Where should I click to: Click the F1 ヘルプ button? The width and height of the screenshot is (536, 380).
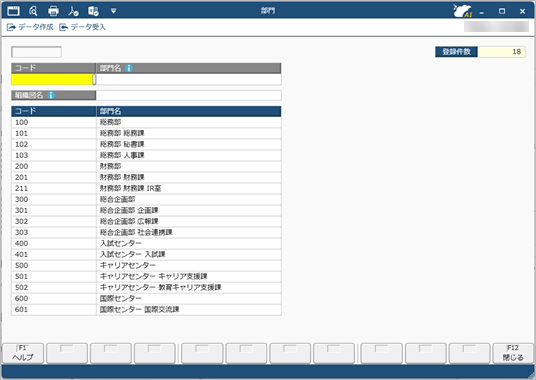[23, 353]
